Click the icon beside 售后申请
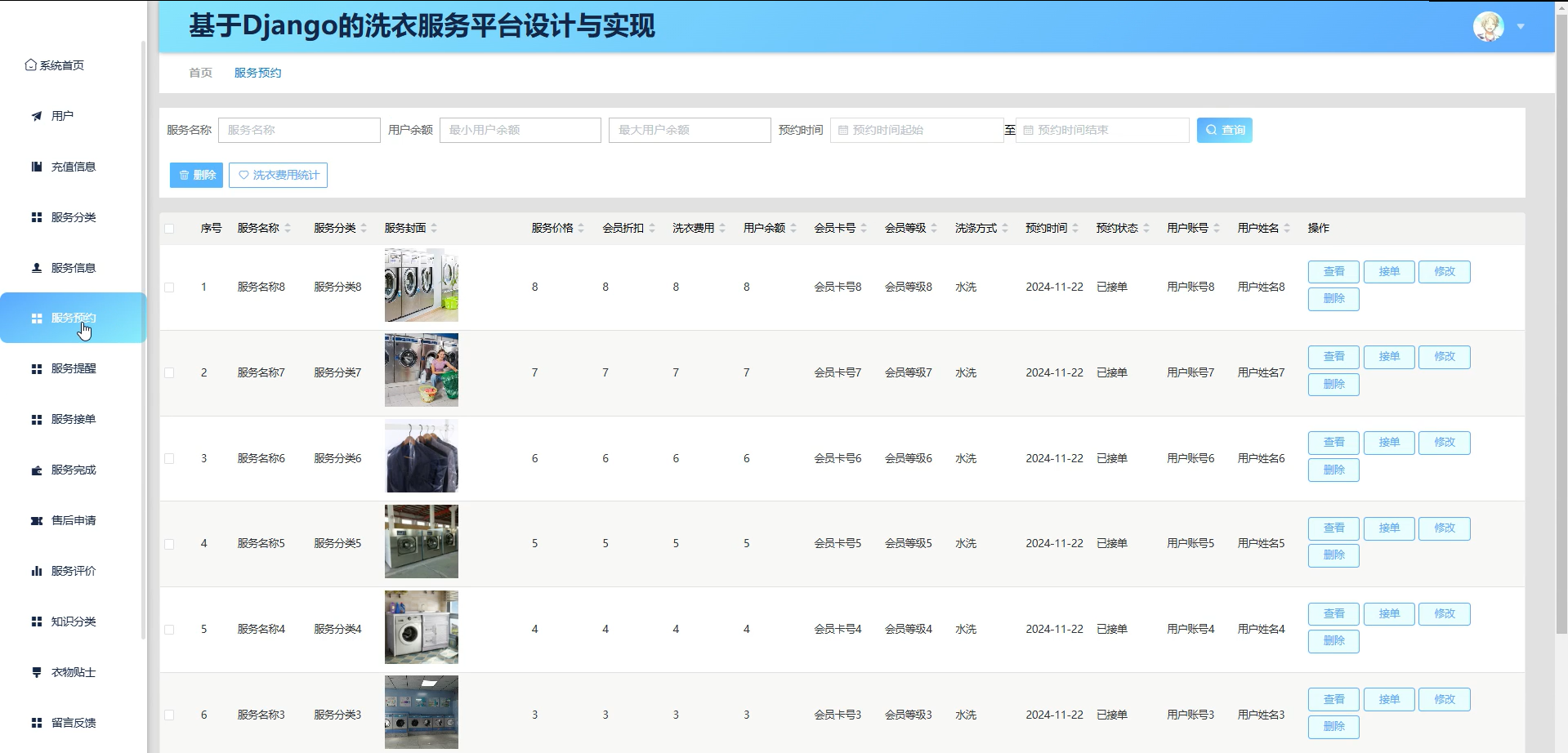The width and height of the screenshot is (1568, 753). (x=37, y=521)
